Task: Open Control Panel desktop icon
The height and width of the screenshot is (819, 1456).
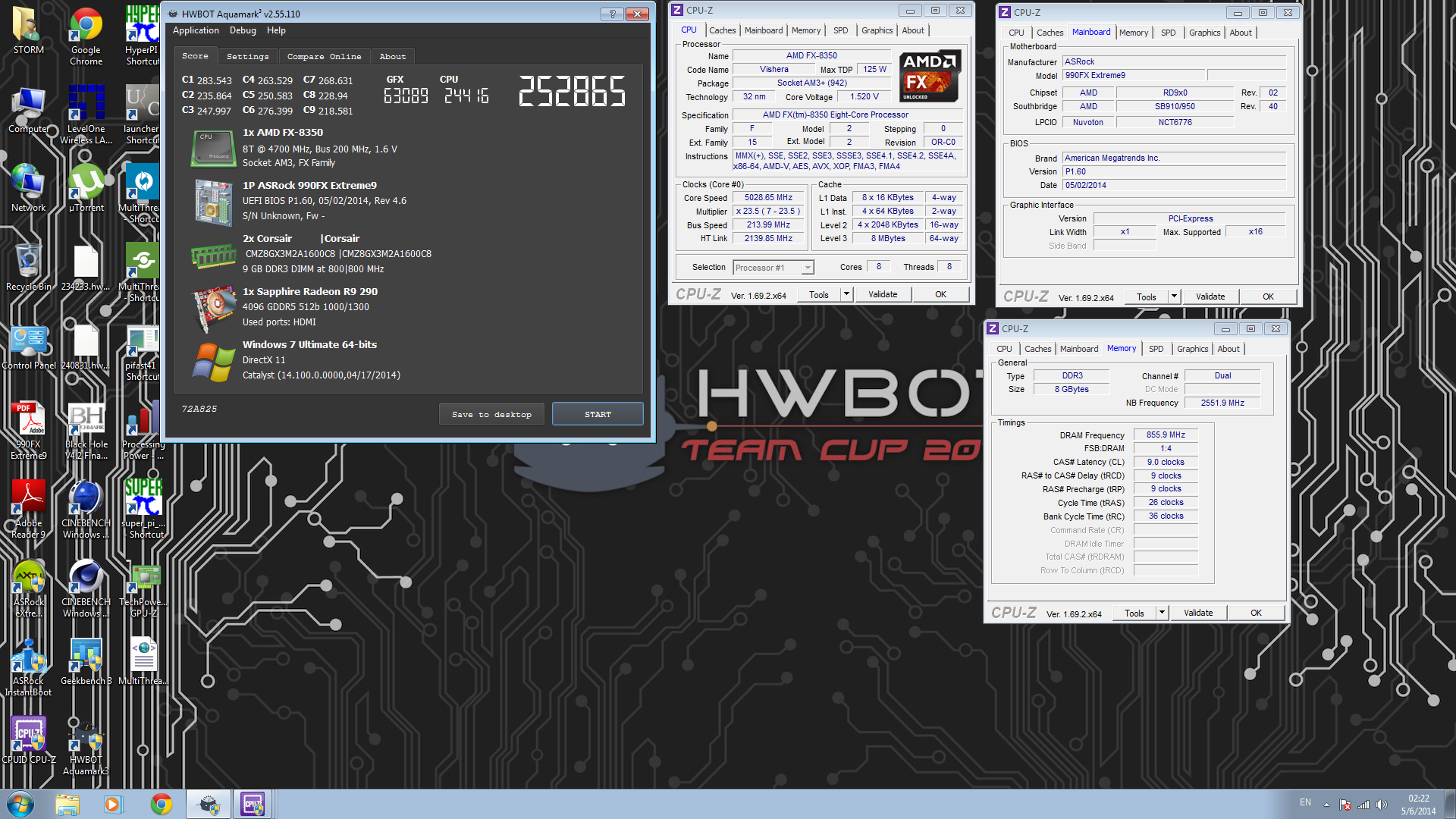Action: pos(28,346)
